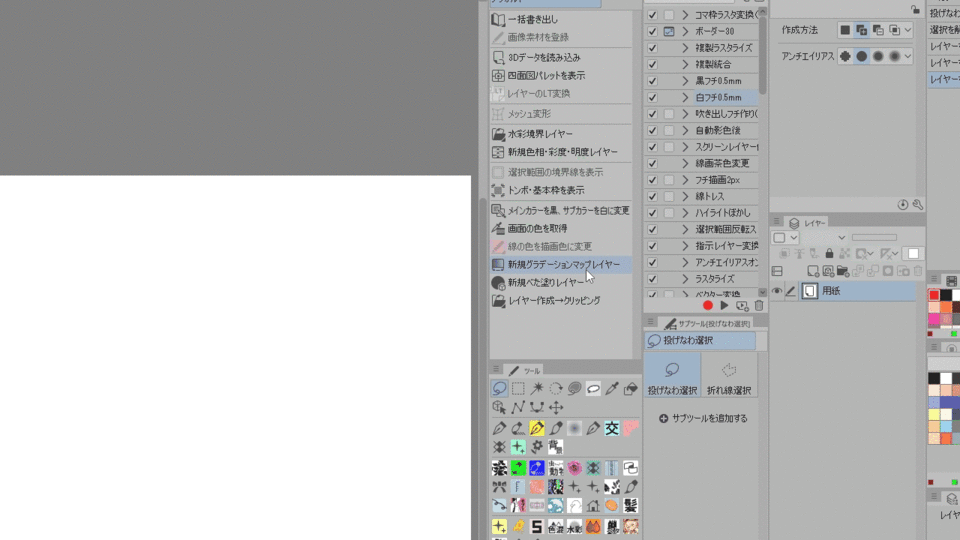
Task: Choose add-to-selection creation mode
Action: 861,30
